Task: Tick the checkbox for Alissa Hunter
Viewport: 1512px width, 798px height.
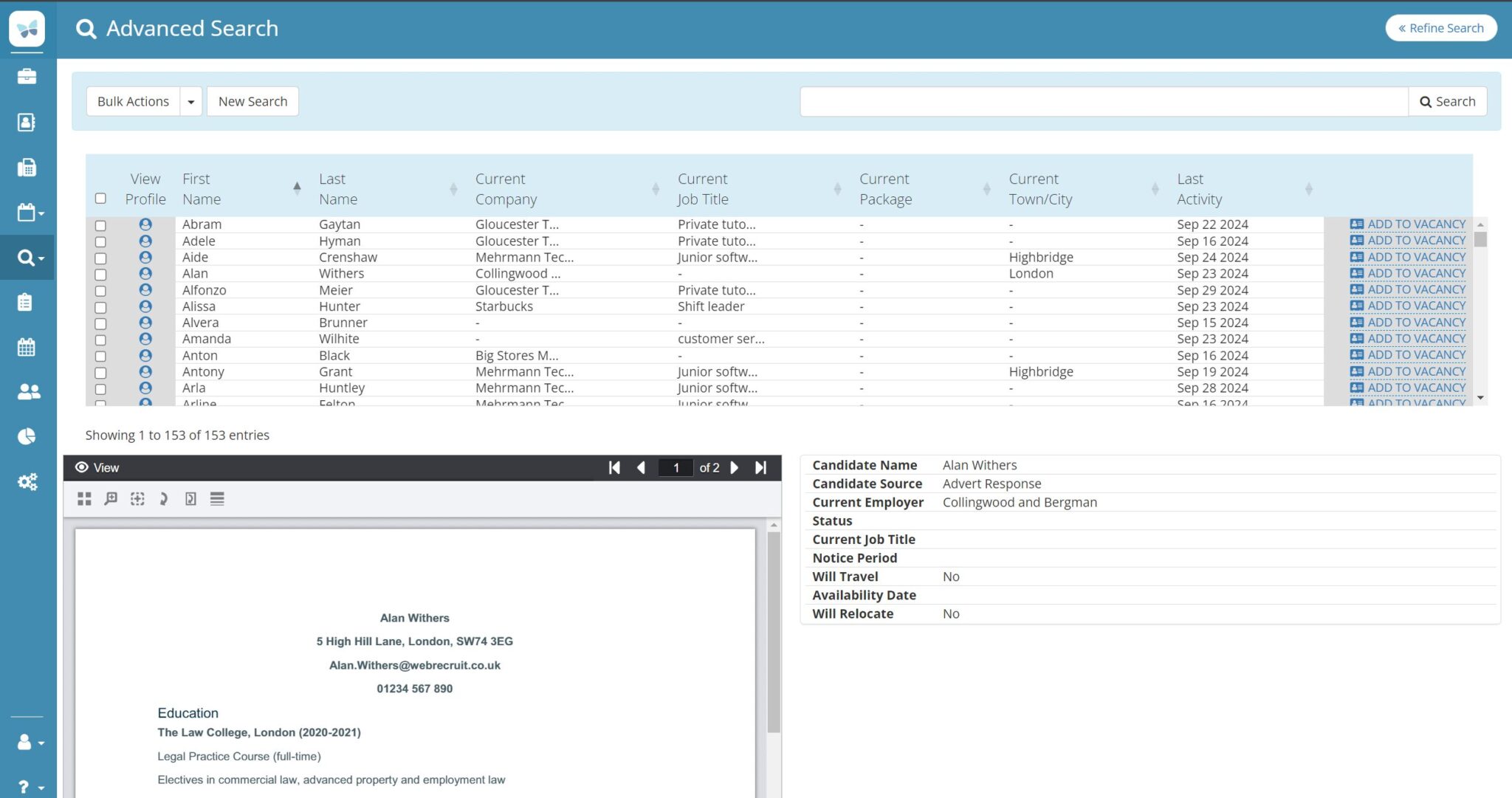Action: pos(100,307)
